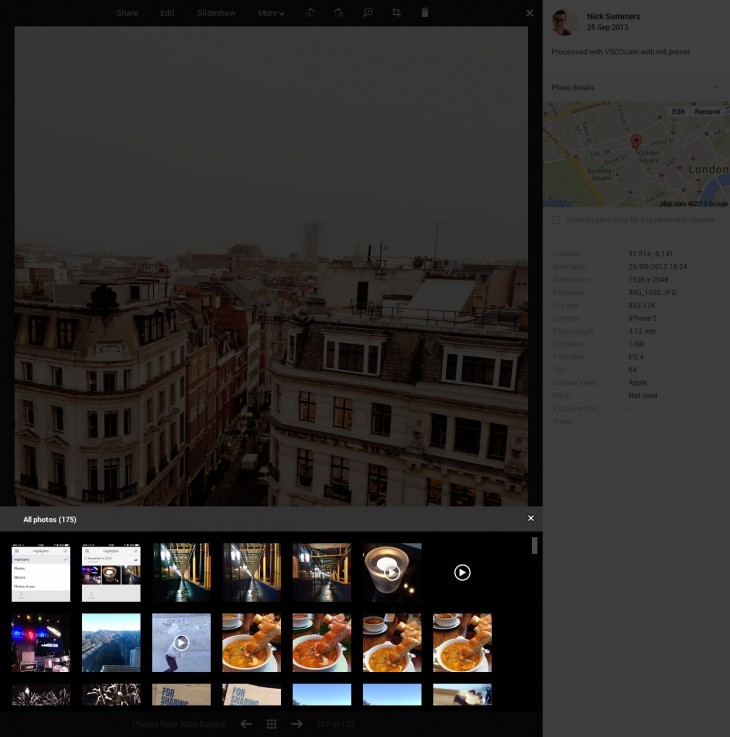Click the Photos from Auto-Backup link
The width and height of the screenshot is (730, 737).
click(x=180, y=724)
